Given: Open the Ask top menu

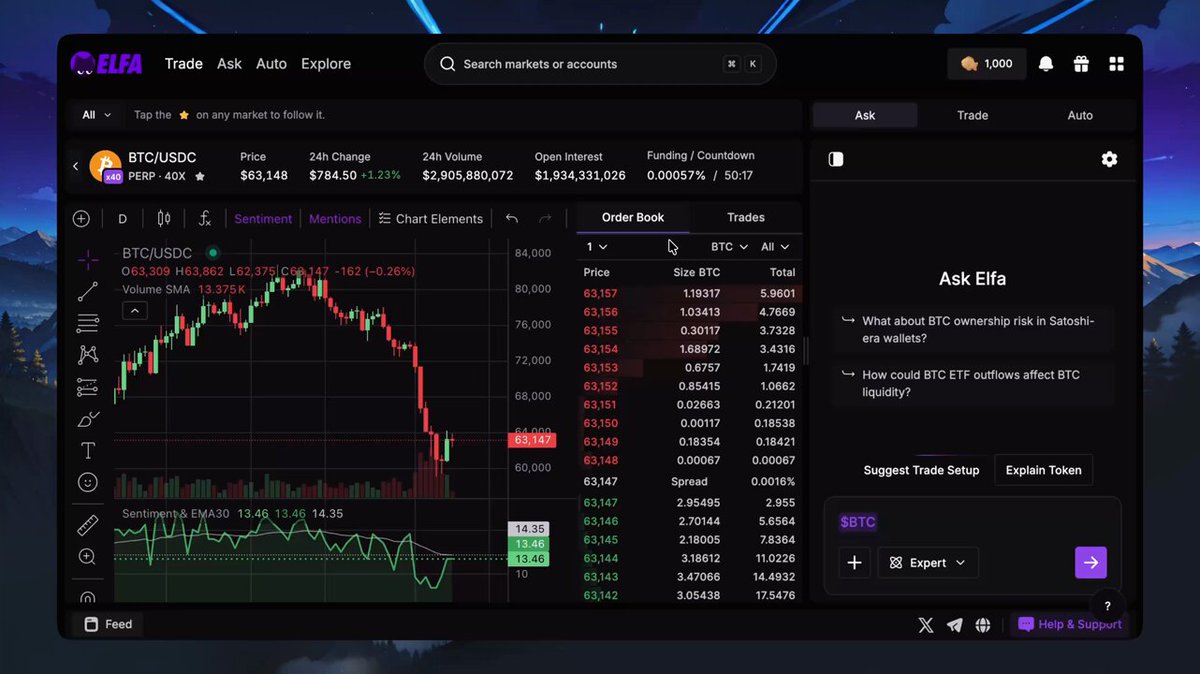Looking at the screenshot, I should [x=229, y=64].
